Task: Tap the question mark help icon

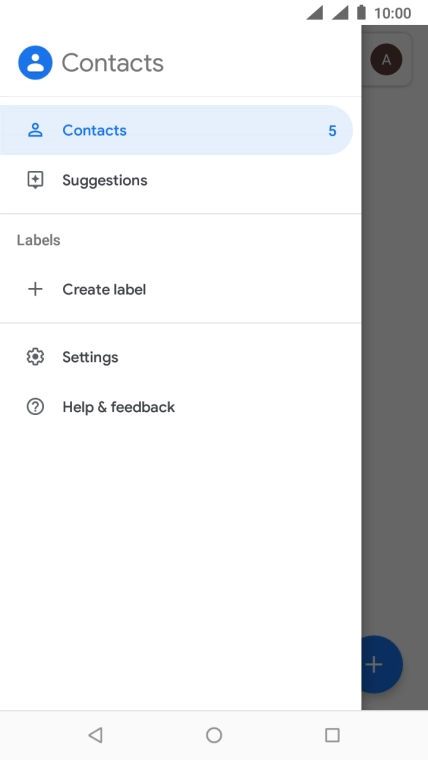Action: click(35, 407)
